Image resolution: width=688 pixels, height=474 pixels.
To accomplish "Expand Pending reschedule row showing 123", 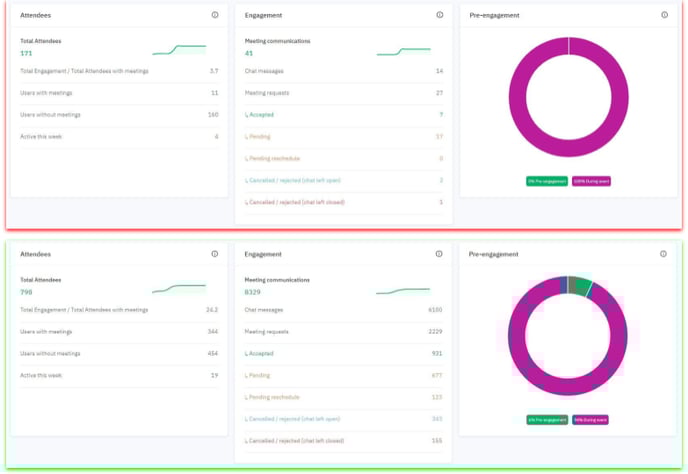I will coord(343,397).
